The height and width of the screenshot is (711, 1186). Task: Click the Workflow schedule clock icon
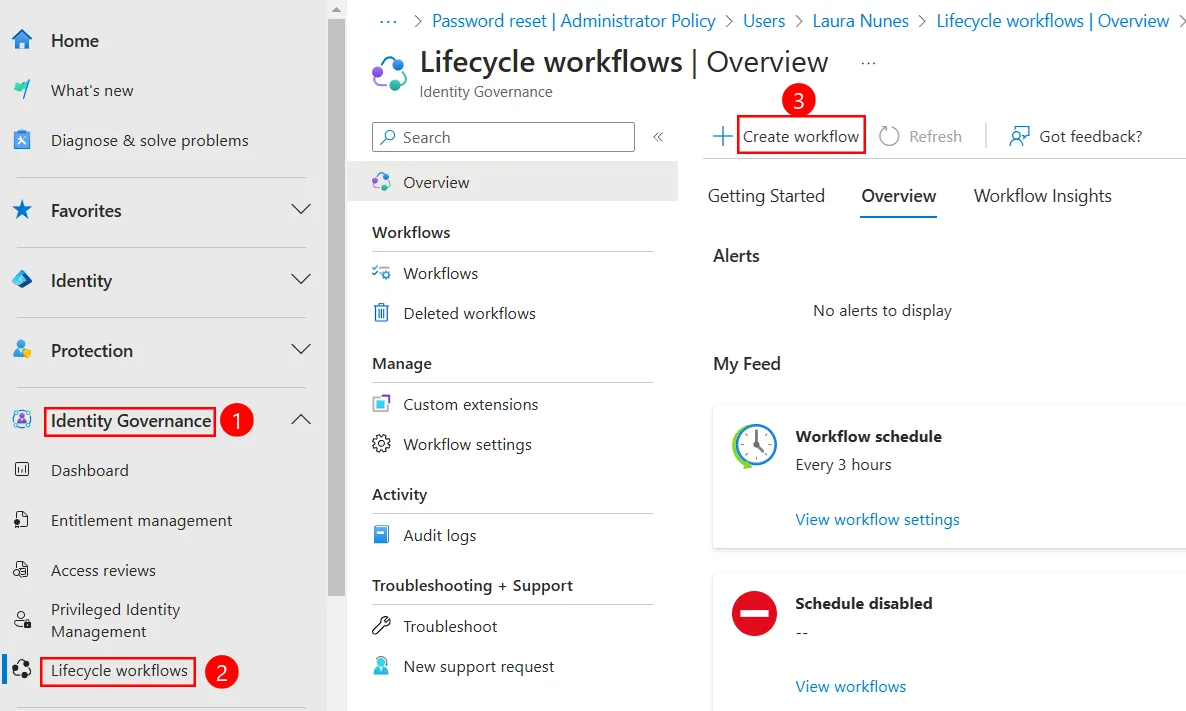pos(754,446)
